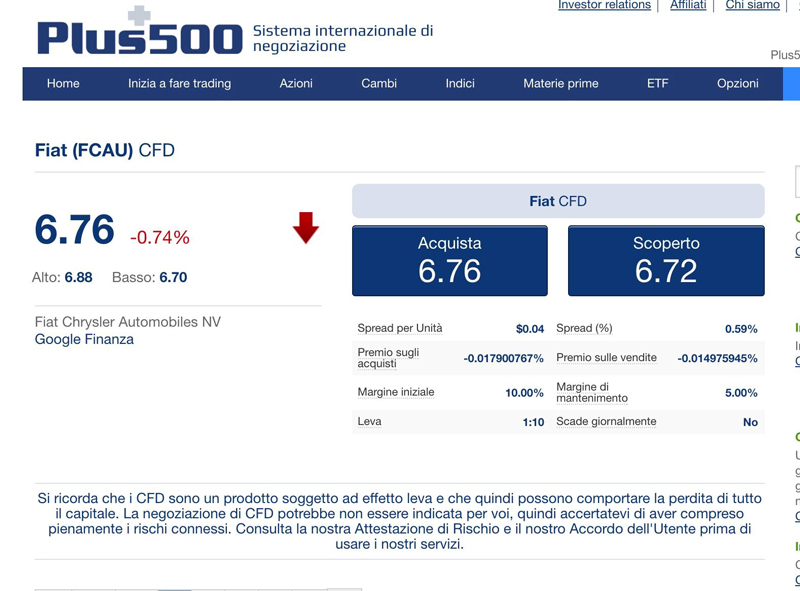Navigate to Materie prime
This screenshot has width=800, height=591.
pos(561,83)
